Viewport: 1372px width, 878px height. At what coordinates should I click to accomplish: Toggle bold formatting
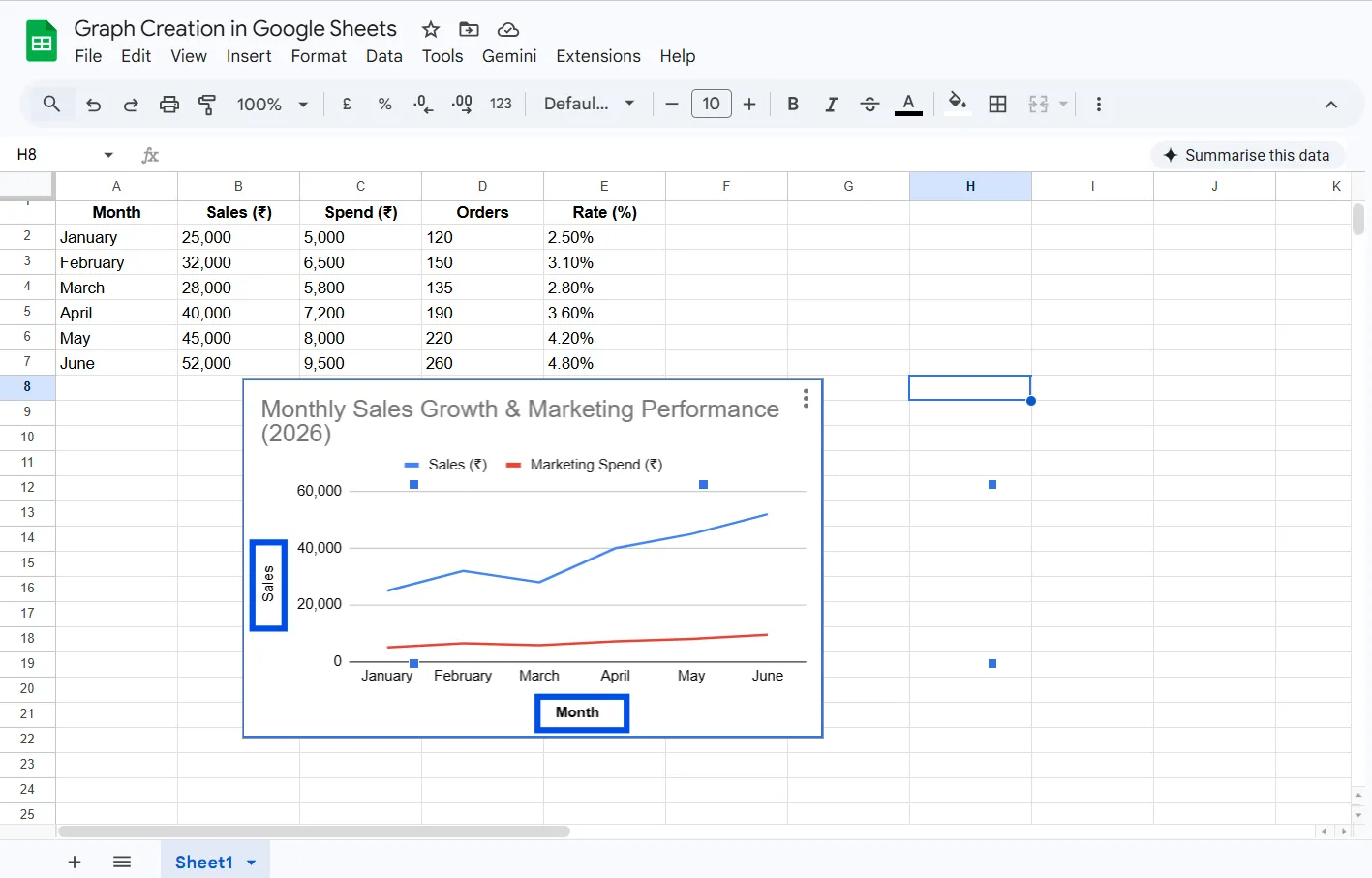793,105
